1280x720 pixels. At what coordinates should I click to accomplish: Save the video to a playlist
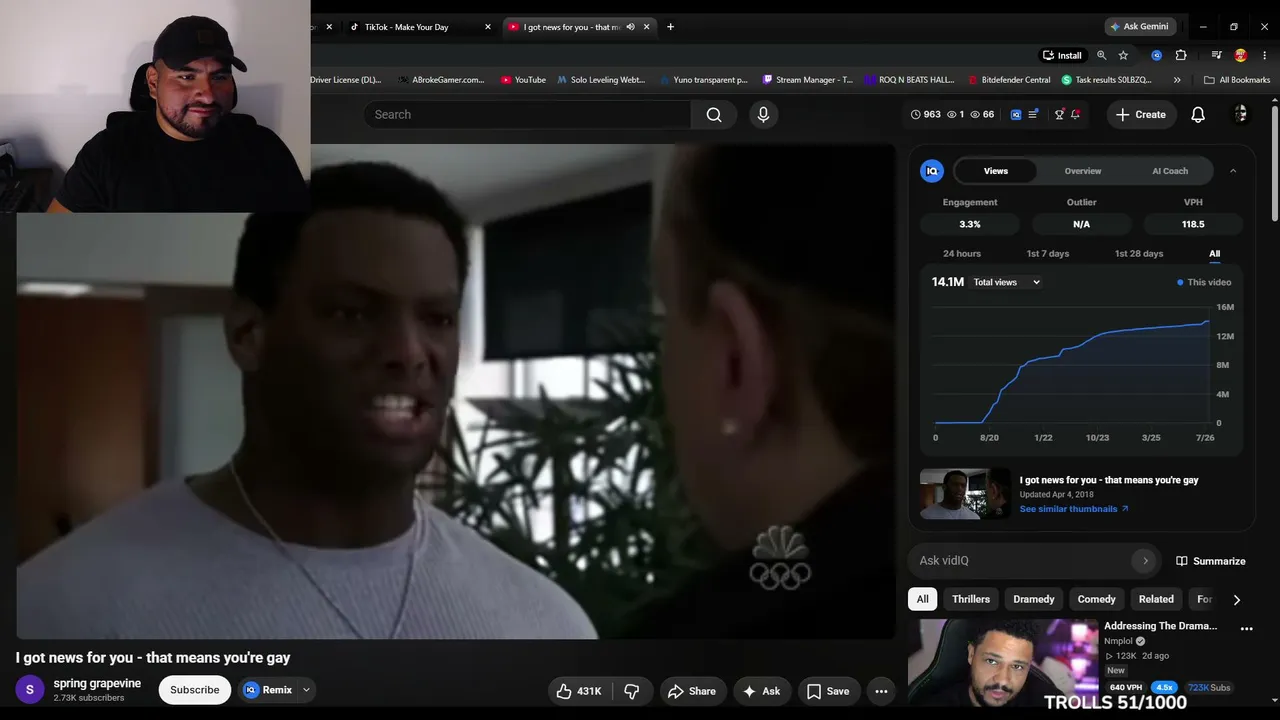(828, 691)
